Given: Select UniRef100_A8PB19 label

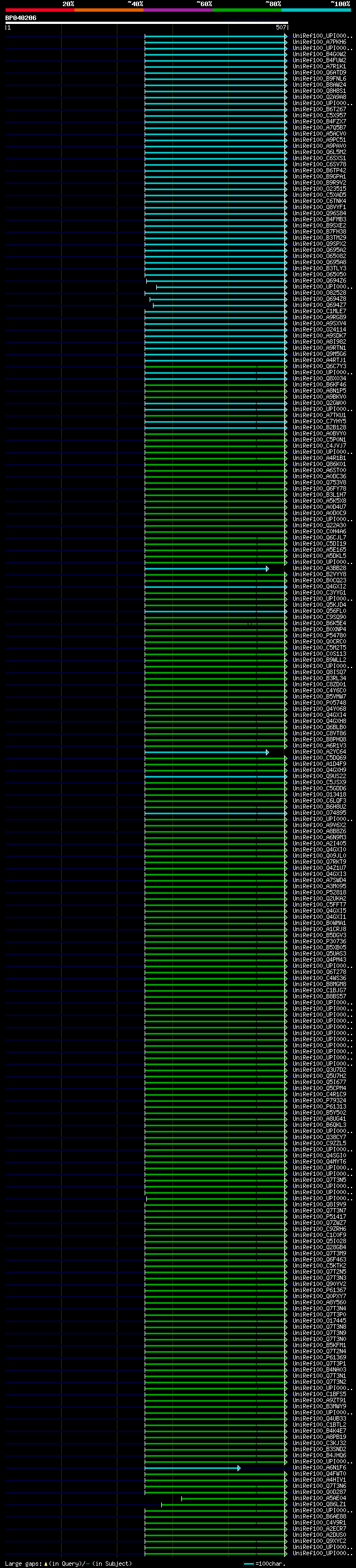Looking at the screenshot, I should 319,1438.
